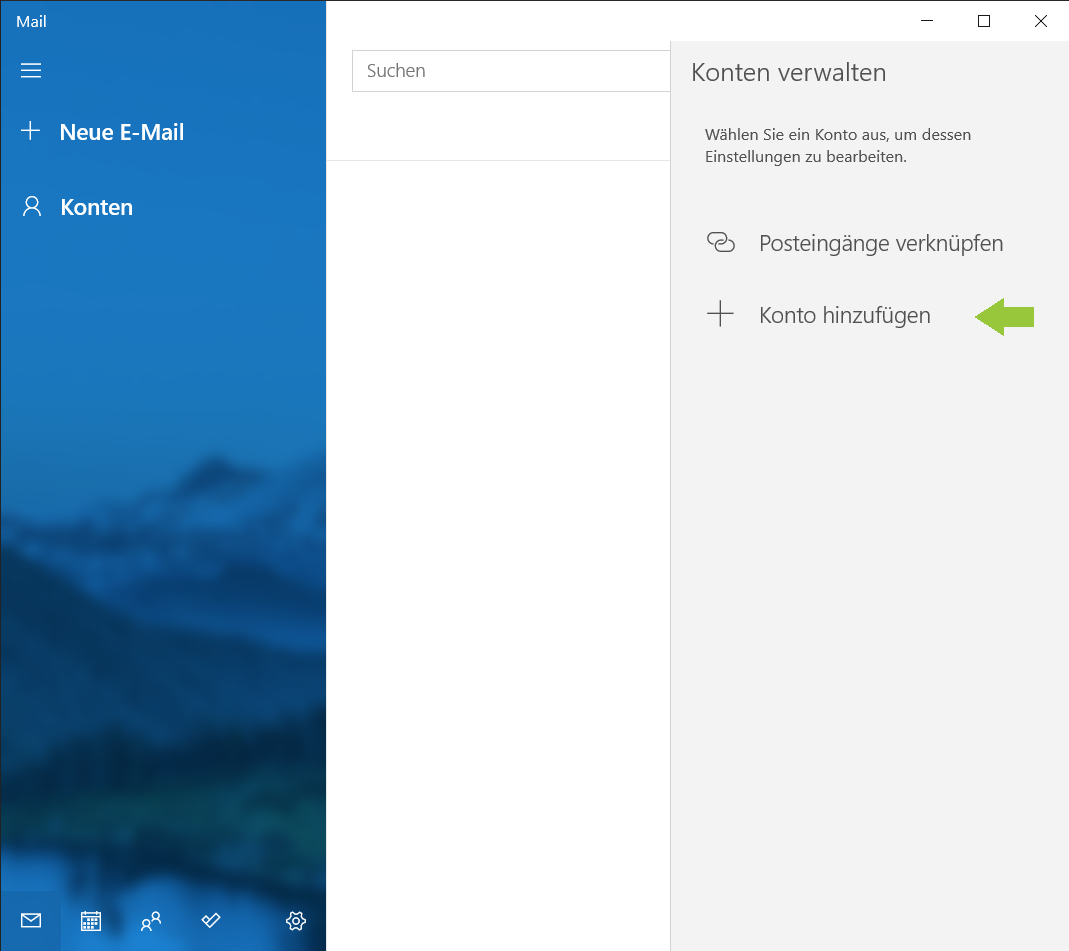
Task: Select the Neue E-Mail label
Action: (x=122, y=132)
